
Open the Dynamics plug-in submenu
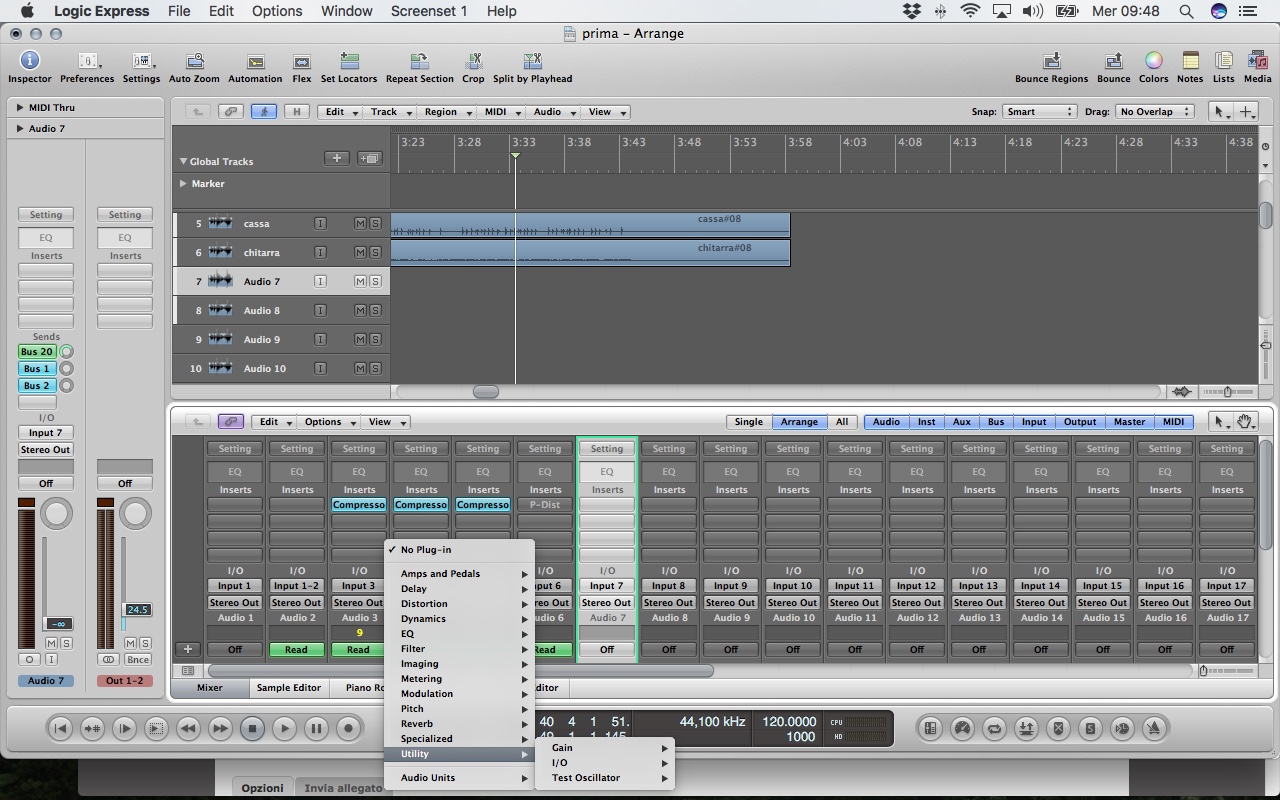(x=460, y=619)
